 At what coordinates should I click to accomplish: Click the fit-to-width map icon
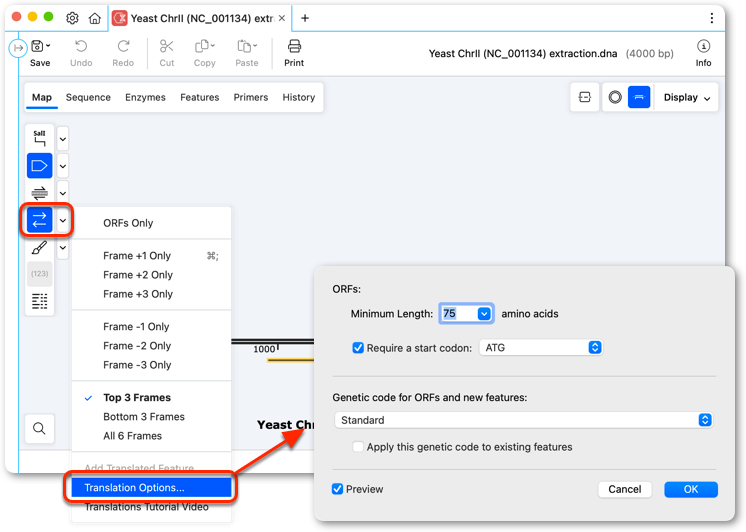pos(585,98)
